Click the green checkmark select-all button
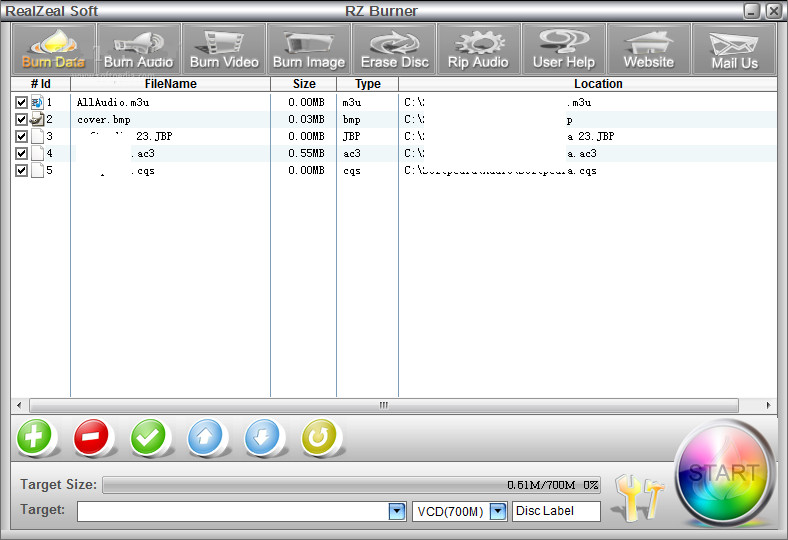Image resolution: width=788 pixels, height=540 pixels. click(148, 437)
